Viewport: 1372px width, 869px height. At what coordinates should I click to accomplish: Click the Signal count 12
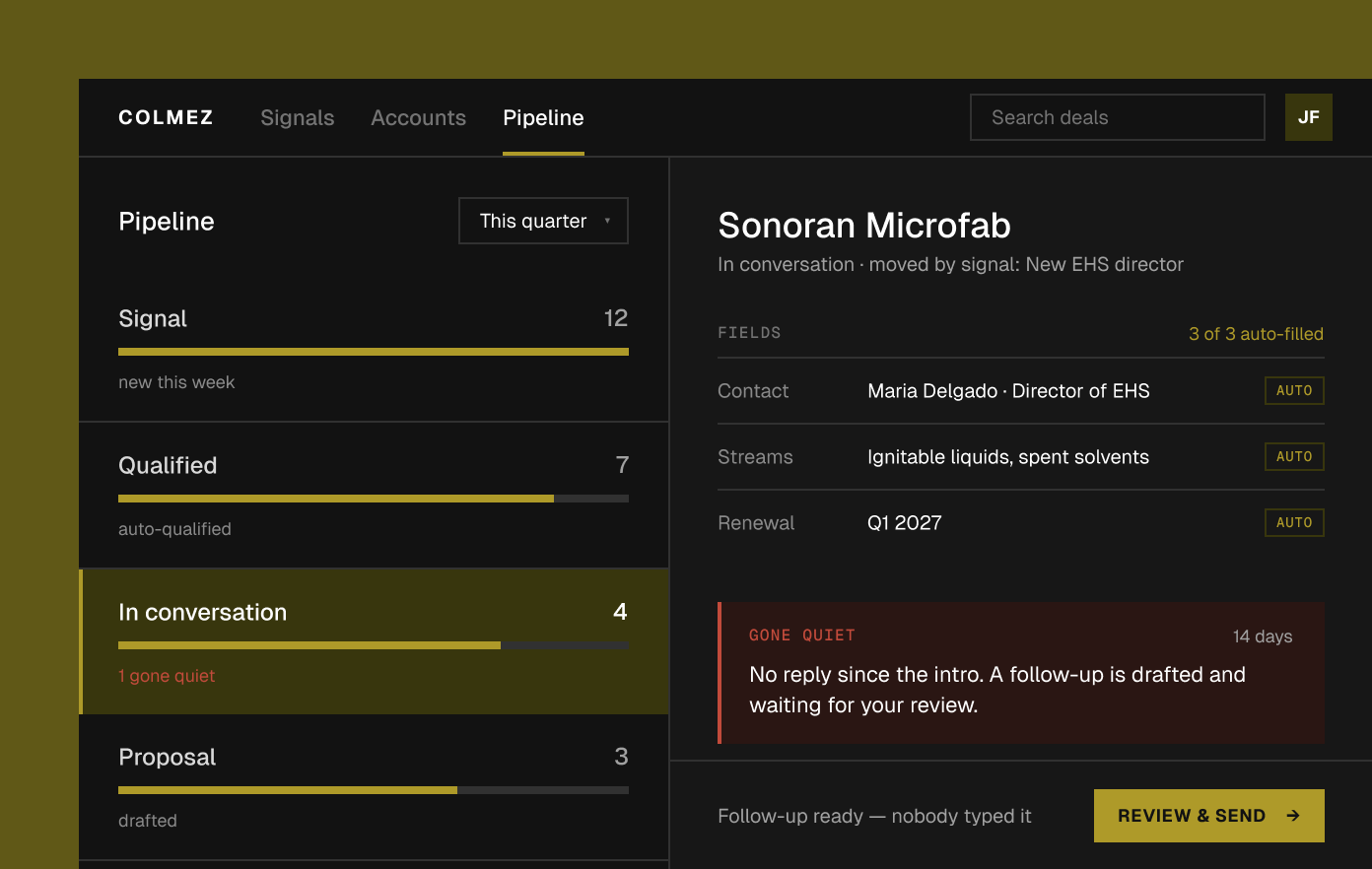(x=616, y=318)
